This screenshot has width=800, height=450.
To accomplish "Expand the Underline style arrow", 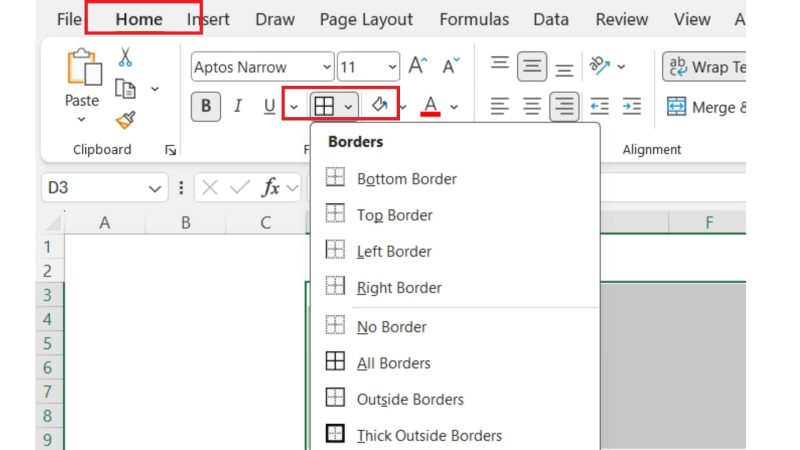I will point(293,107).
